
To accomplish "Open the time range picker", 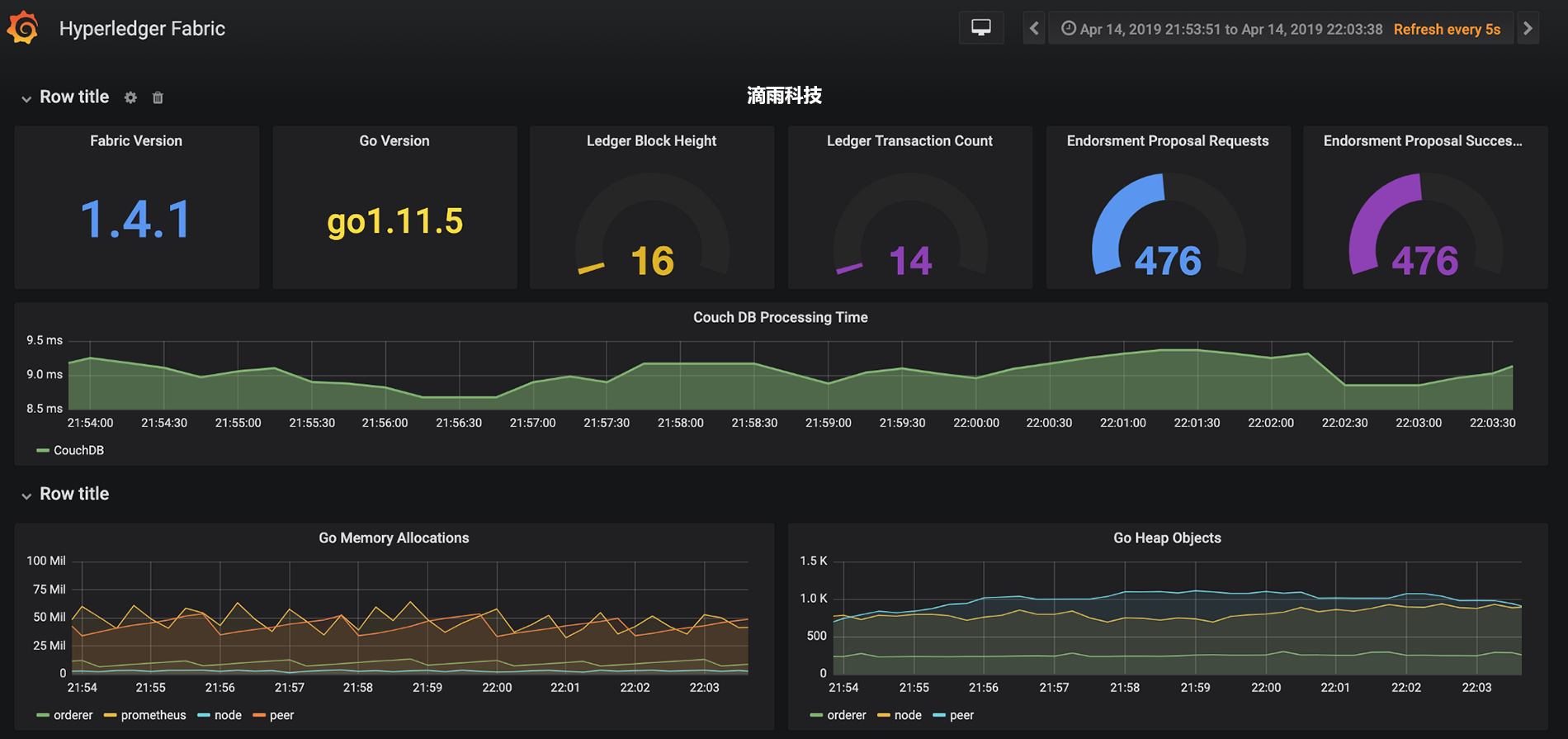I will [1221, 29].
